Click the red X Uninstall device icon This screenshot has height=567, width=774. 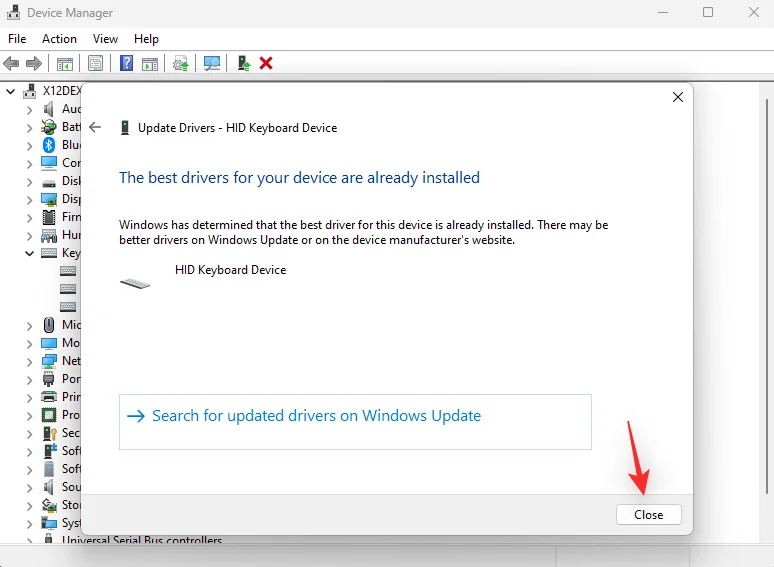(266, 63)
